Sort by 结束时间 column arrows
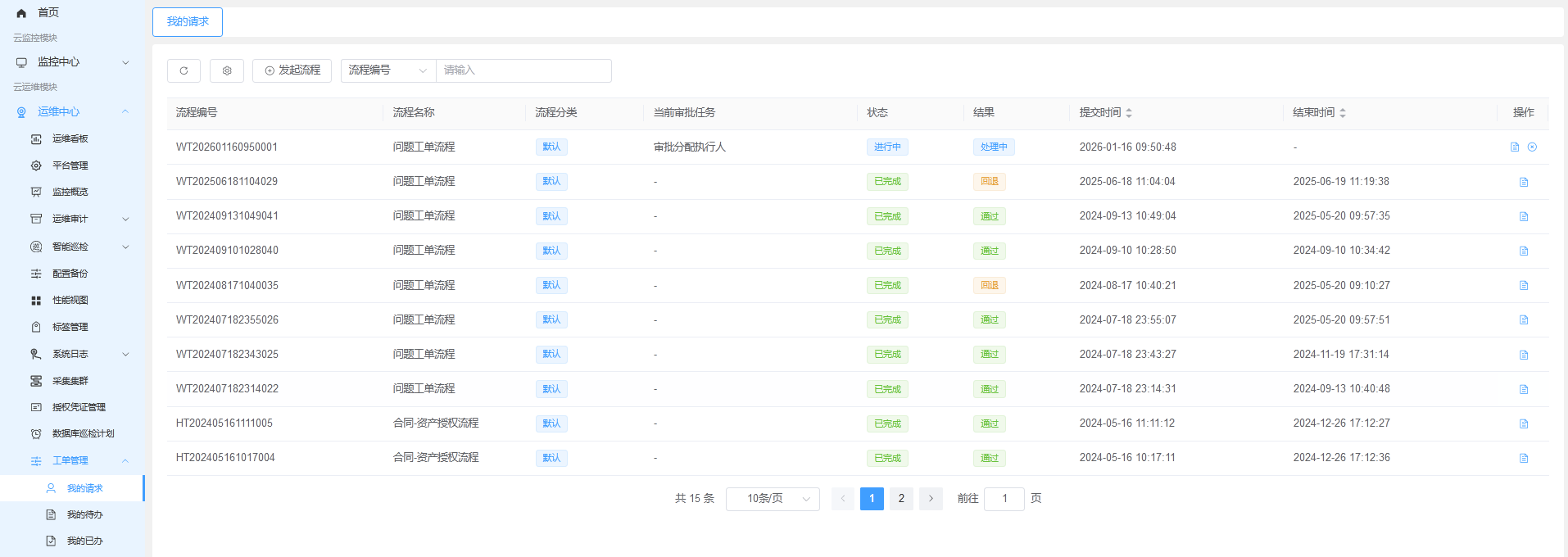Screen dimensions: 1568x557 click(1343, 113)
